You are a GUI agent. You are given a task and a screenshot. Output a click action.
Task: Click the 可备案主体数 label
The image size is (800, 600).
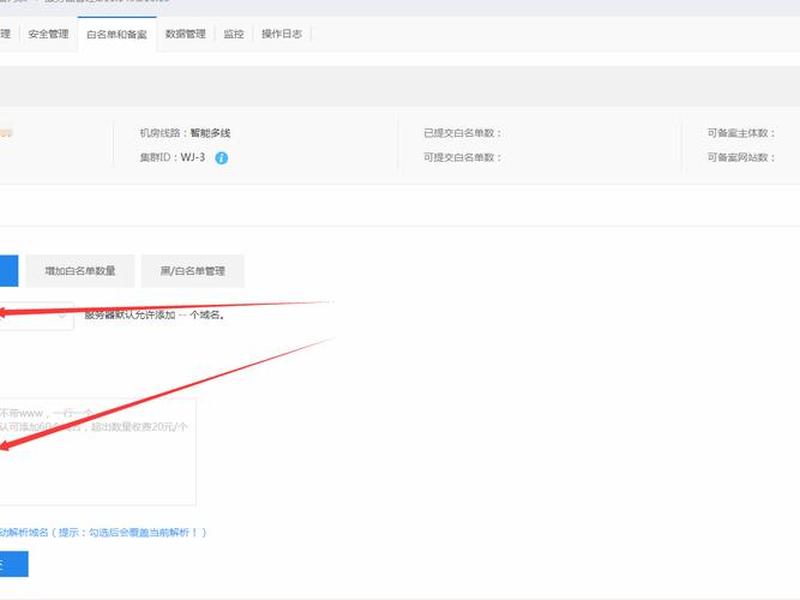point(741,133)
